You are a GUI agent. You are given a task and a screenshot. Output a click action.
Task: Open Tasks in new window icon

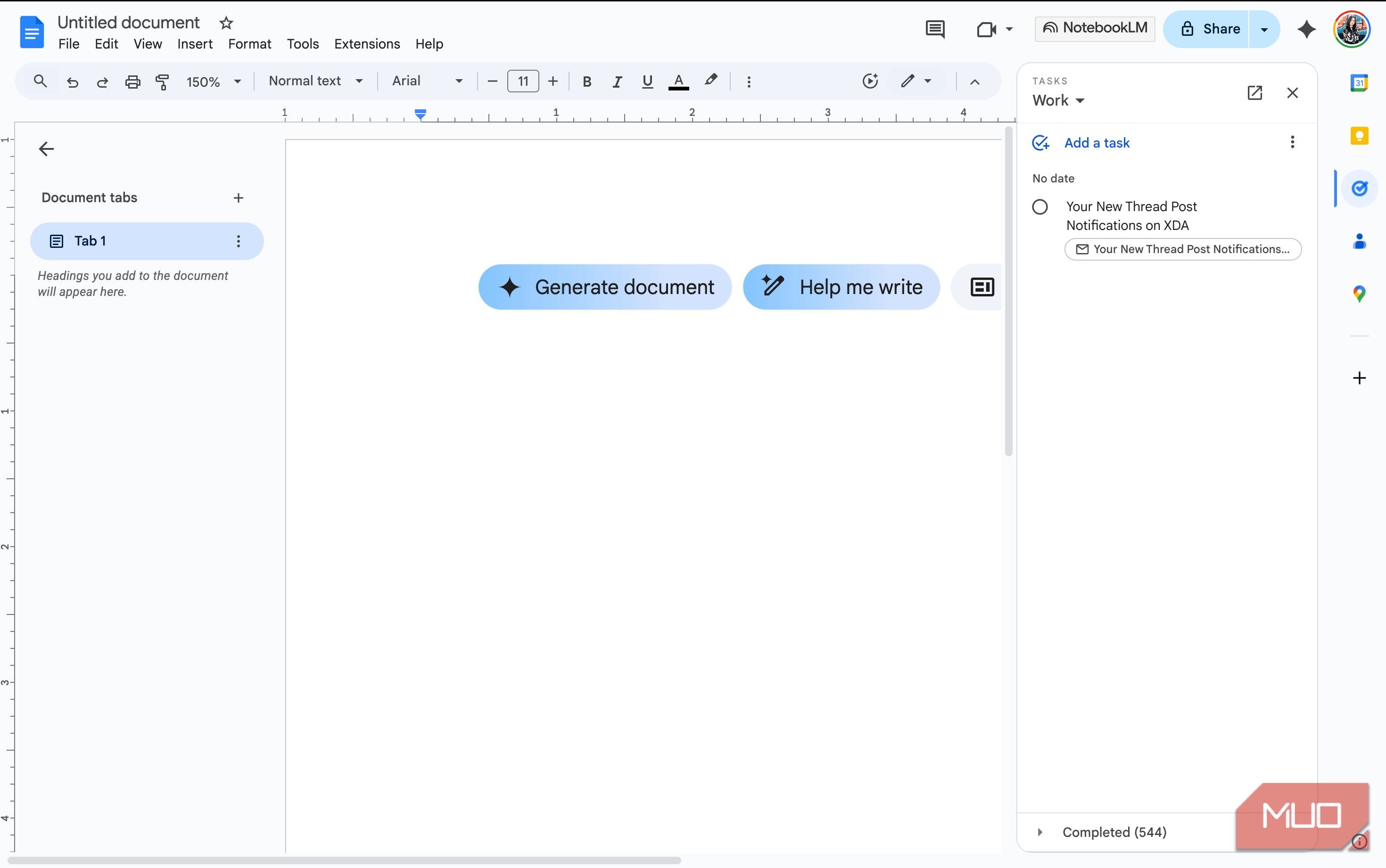tap(1254, 93)
